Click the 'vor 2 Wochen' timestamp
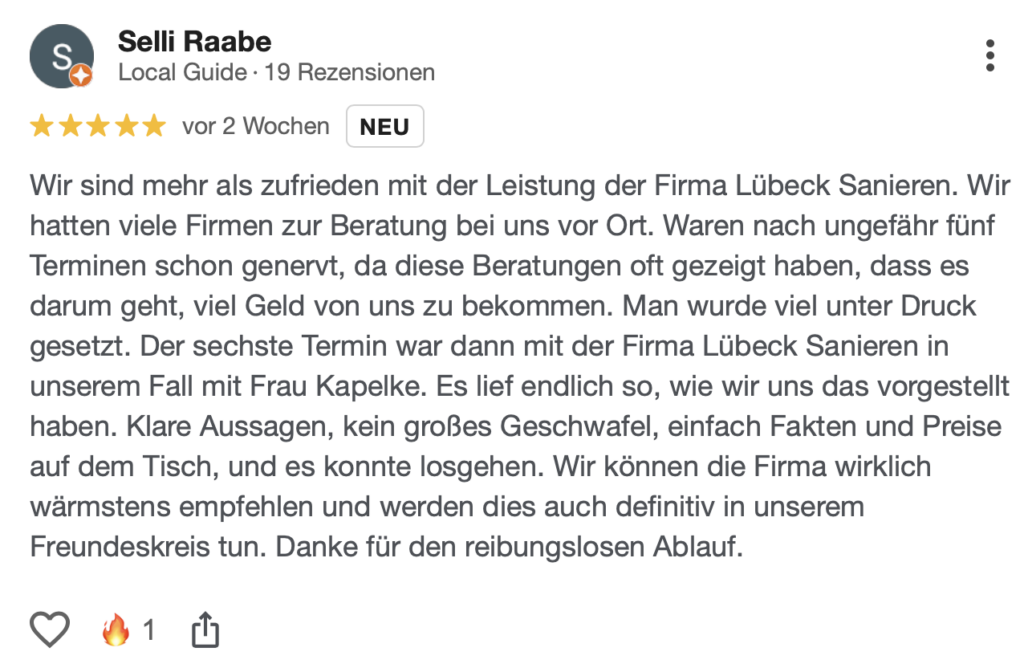This screenshot has width=1024, height=668. (255, 127)
